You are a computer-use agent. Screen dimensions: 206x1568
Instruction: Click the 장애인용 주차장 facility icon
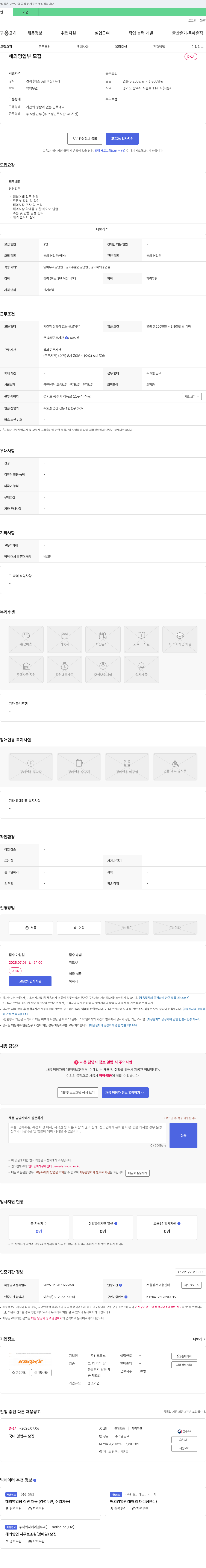31,767
